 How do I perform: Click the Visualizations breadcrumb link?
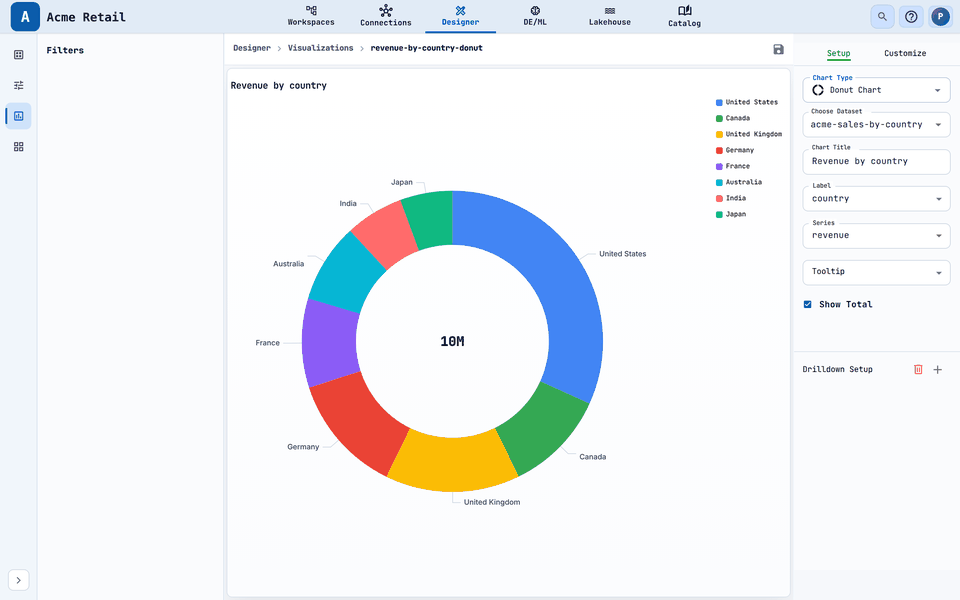pos(320,48)
